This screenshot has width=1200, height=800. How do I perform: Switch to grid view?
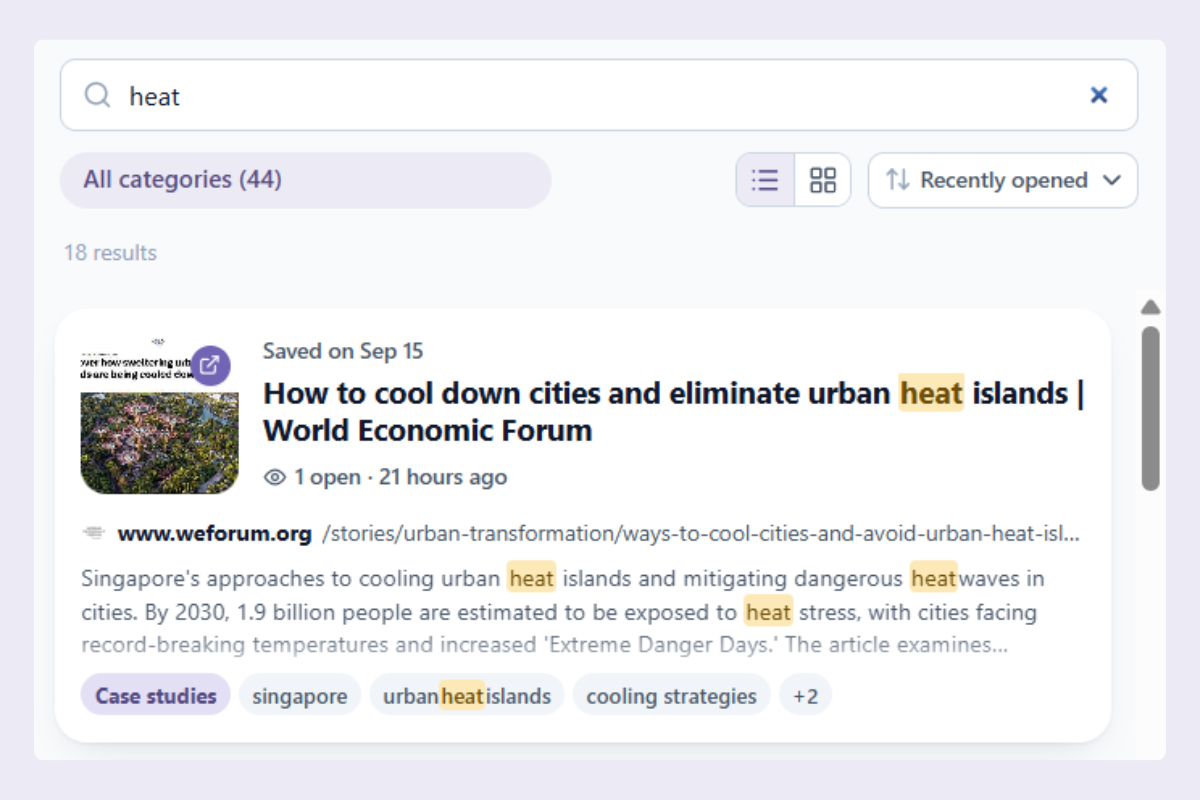click(x=823, y=180)
